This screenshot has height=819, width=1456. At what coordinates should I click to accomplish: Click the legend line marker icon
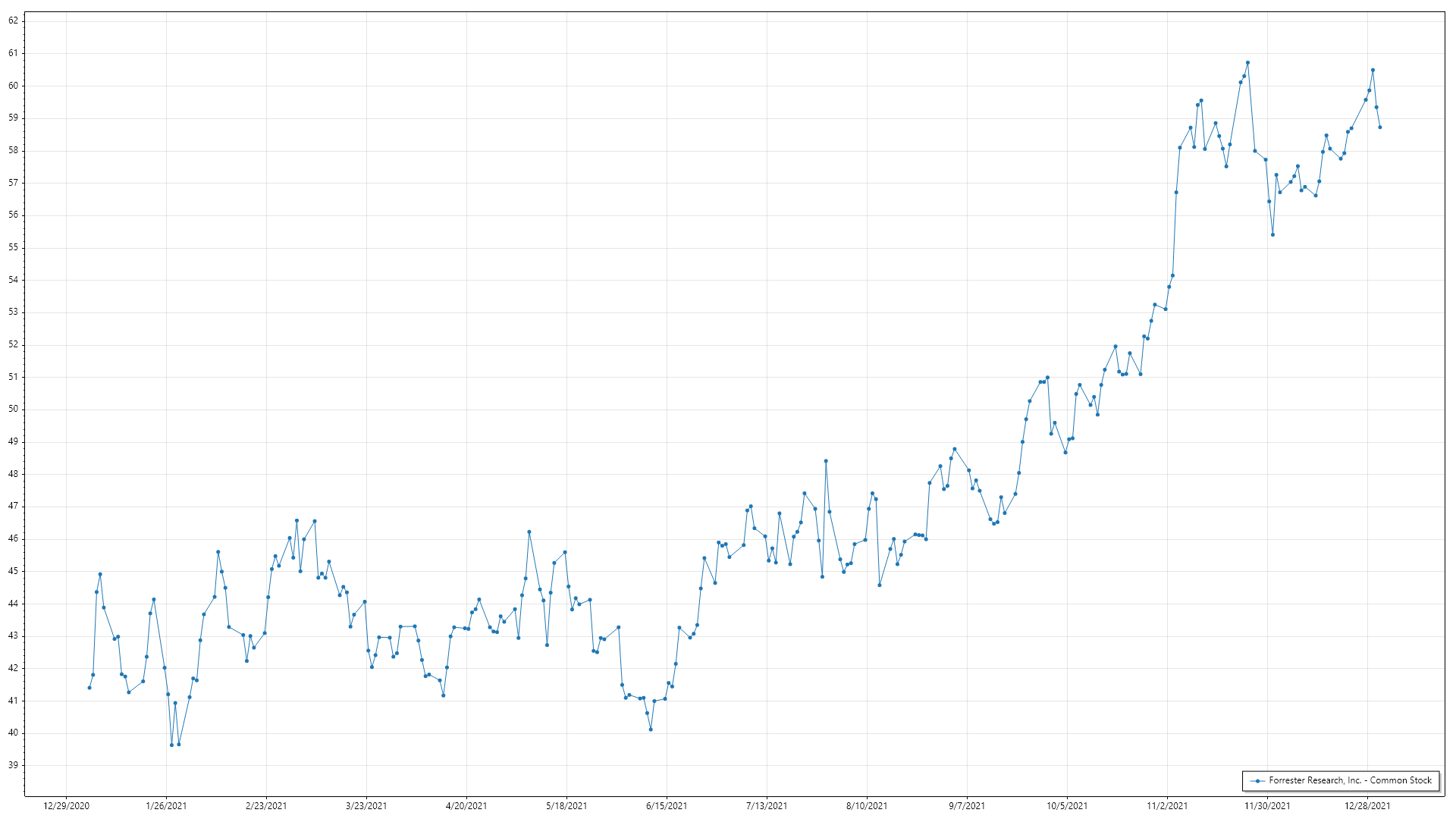click(x=1257, y=781)
